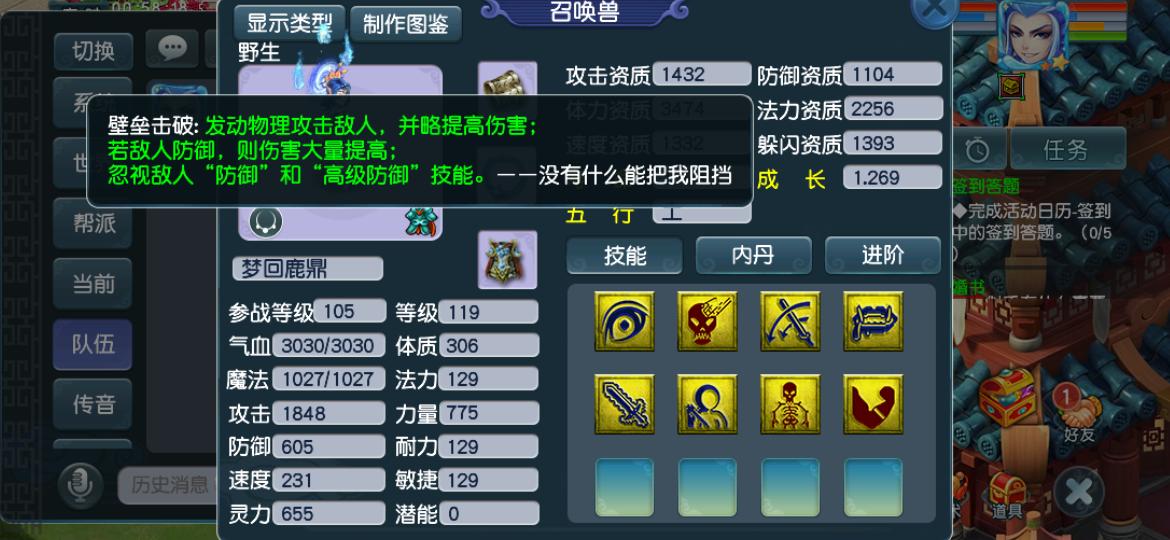Open the chat bubble icon
Image resolution: width=1170 pixels, height=540 pixels.
click(172, 48)
